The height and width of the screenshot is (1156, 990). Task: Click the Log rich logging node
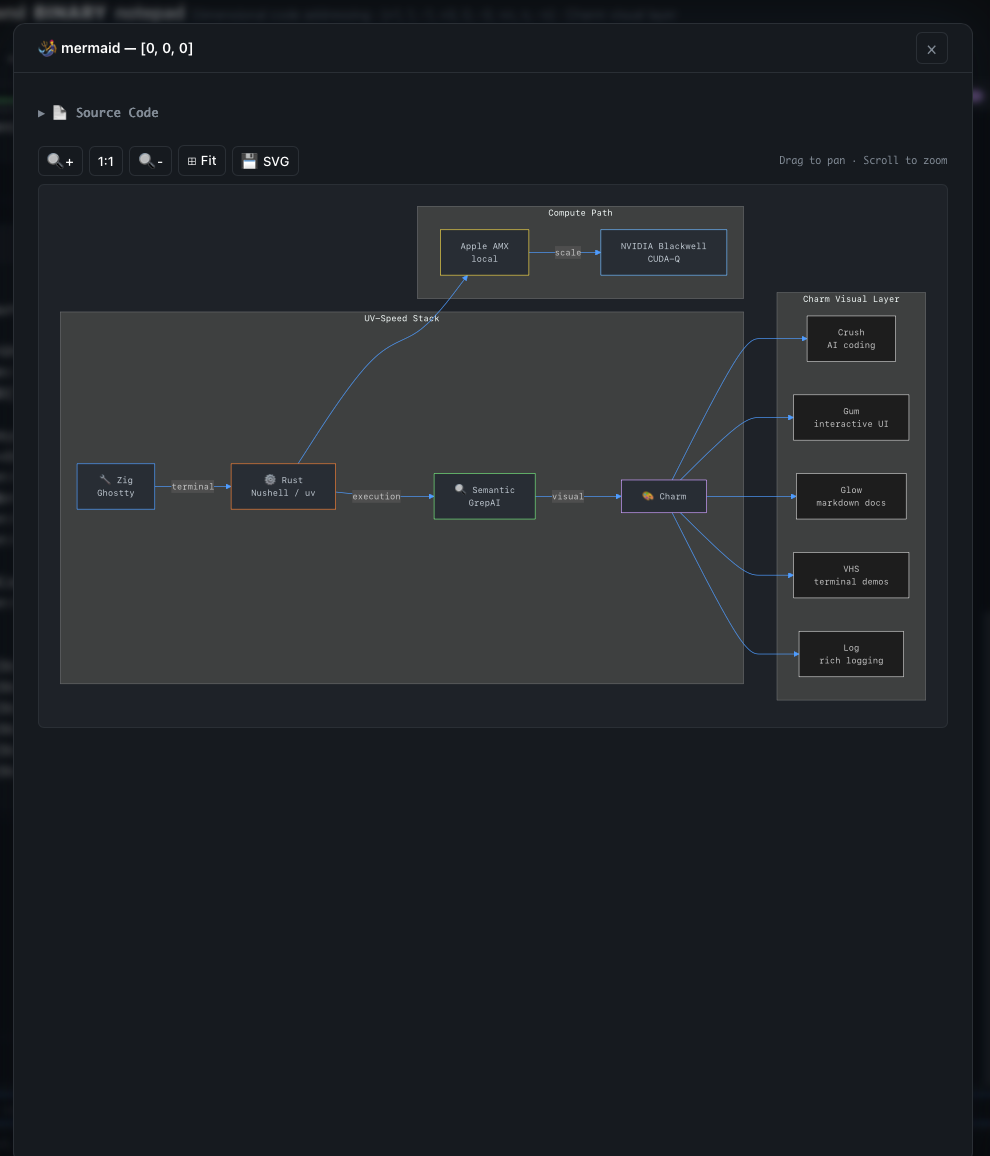[851, 654]
